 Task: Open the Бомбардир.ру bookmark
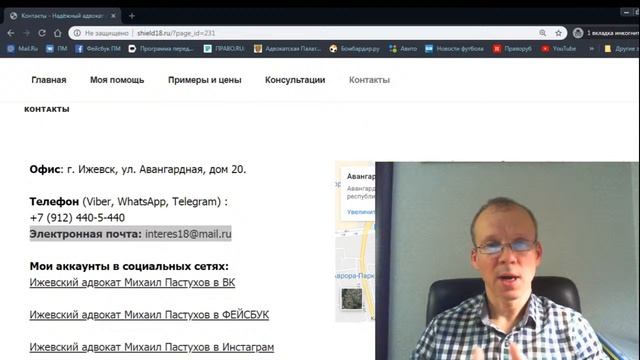354,49
